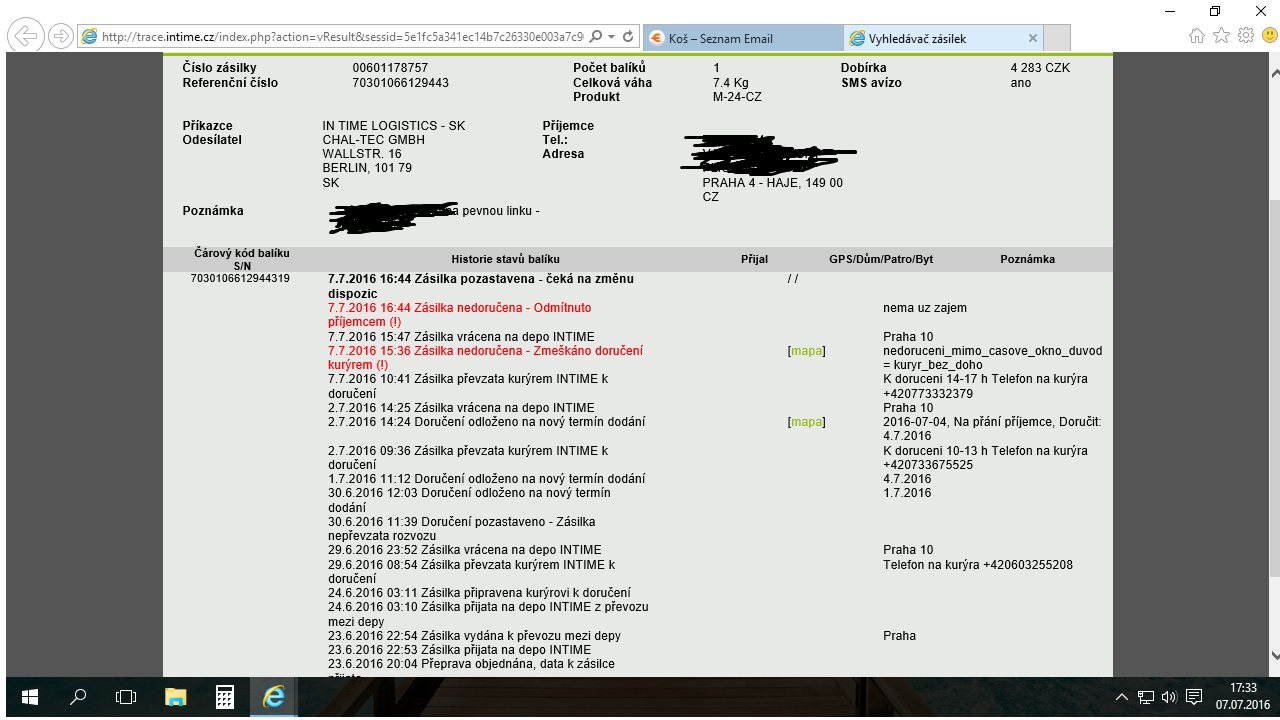This screenshot has width=1280, height=720.
Task: Open the Tools gear icon
Action: pos(1245,36)
